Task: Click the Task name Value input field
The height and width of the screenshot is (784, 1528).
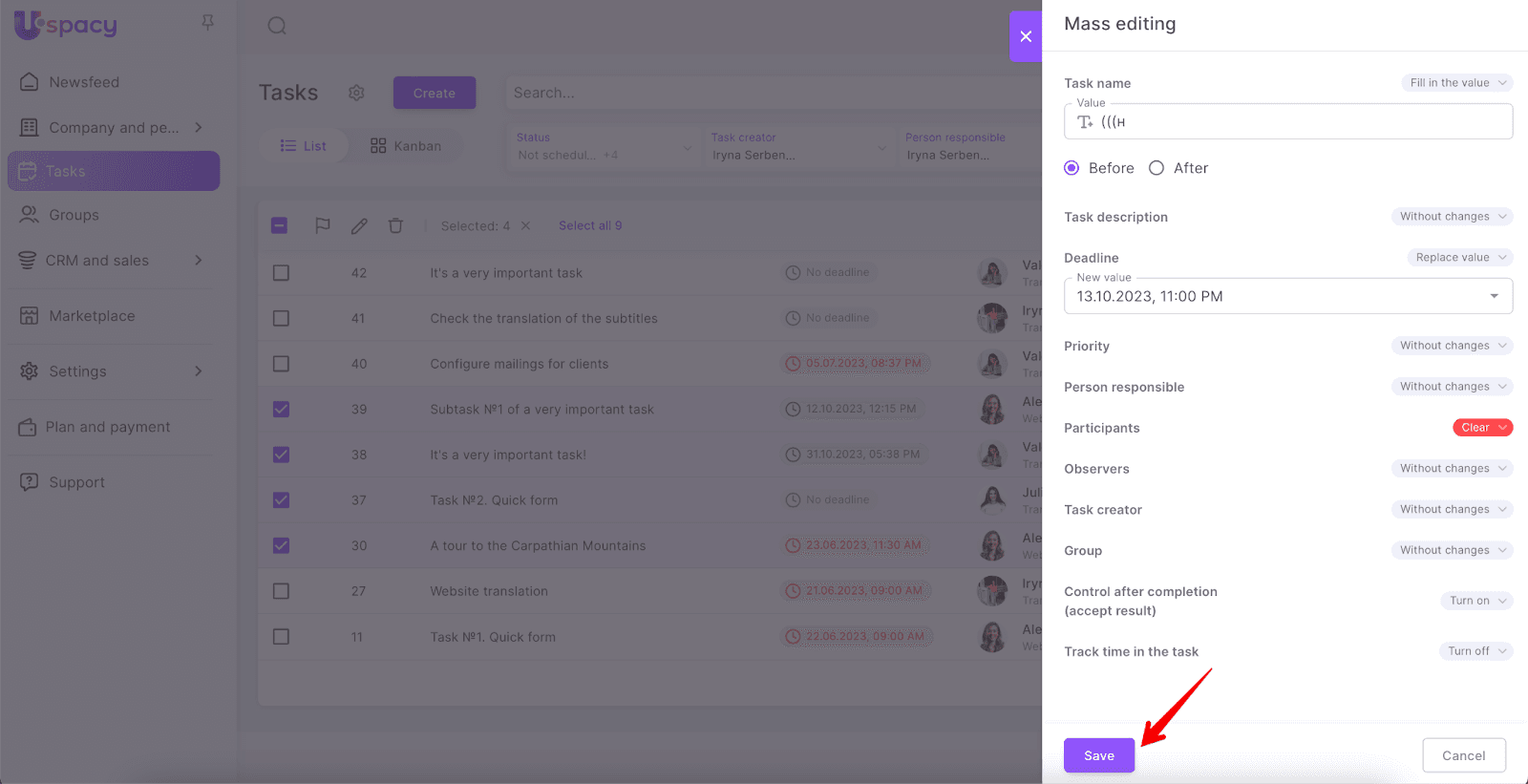Action: pyautogui.click(x=1288, y=121)
